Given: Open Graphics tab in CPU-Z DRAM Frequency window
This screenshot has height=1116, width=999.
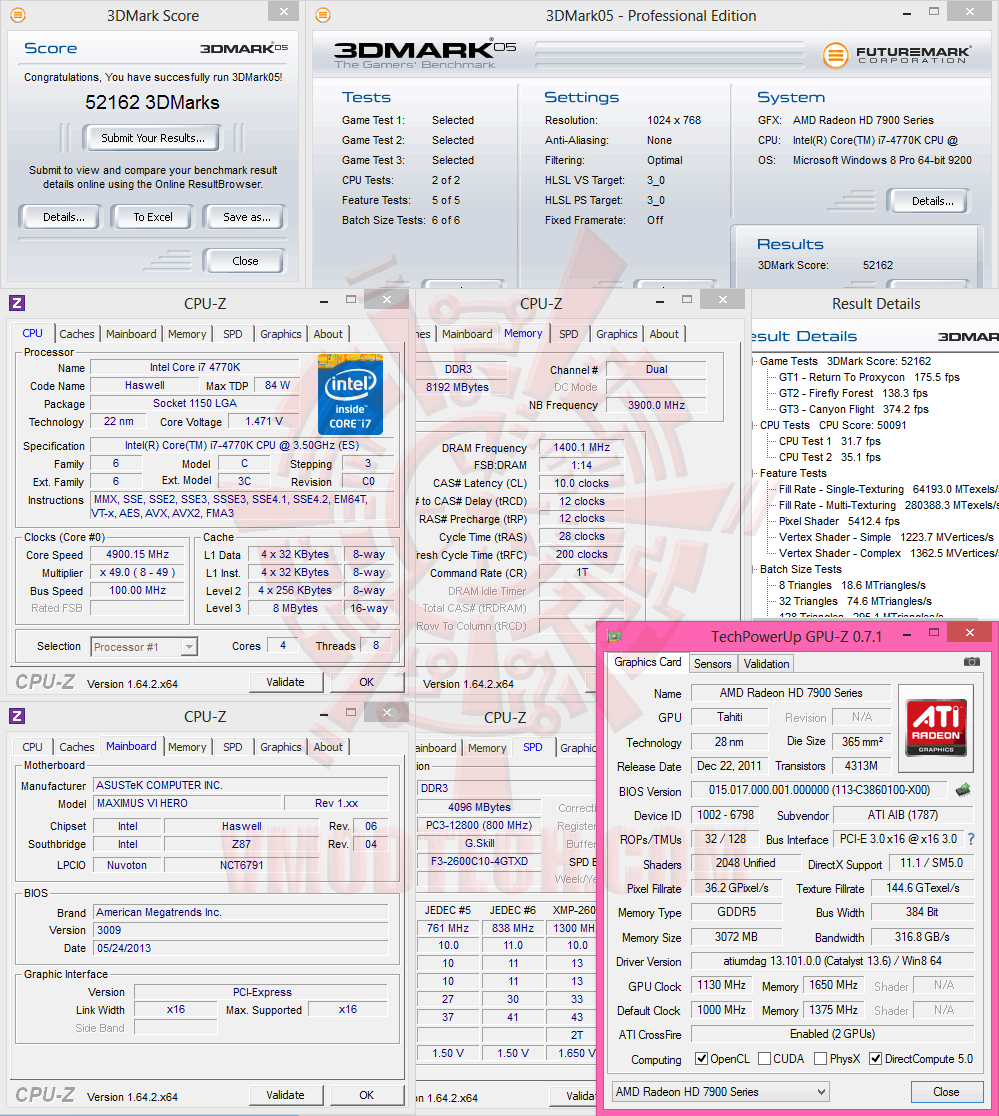Looking at the screenshot, I should pyautogui.click(x=617, y=334).
